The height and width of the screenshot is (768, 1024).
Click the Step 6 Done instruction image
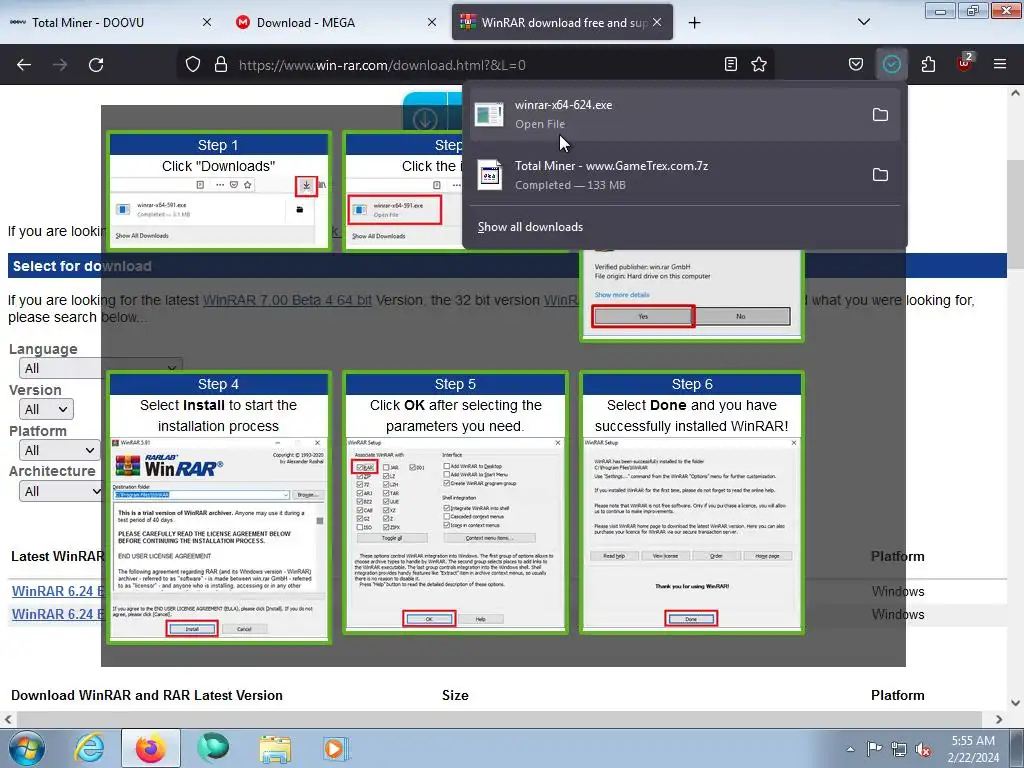tap(692, 503)
